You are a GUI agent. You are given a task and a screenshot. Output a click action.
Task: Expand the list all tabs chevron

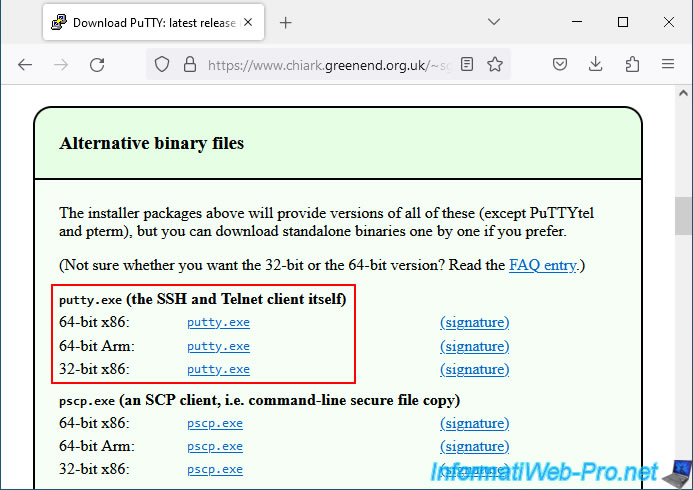tap(494, 22)
